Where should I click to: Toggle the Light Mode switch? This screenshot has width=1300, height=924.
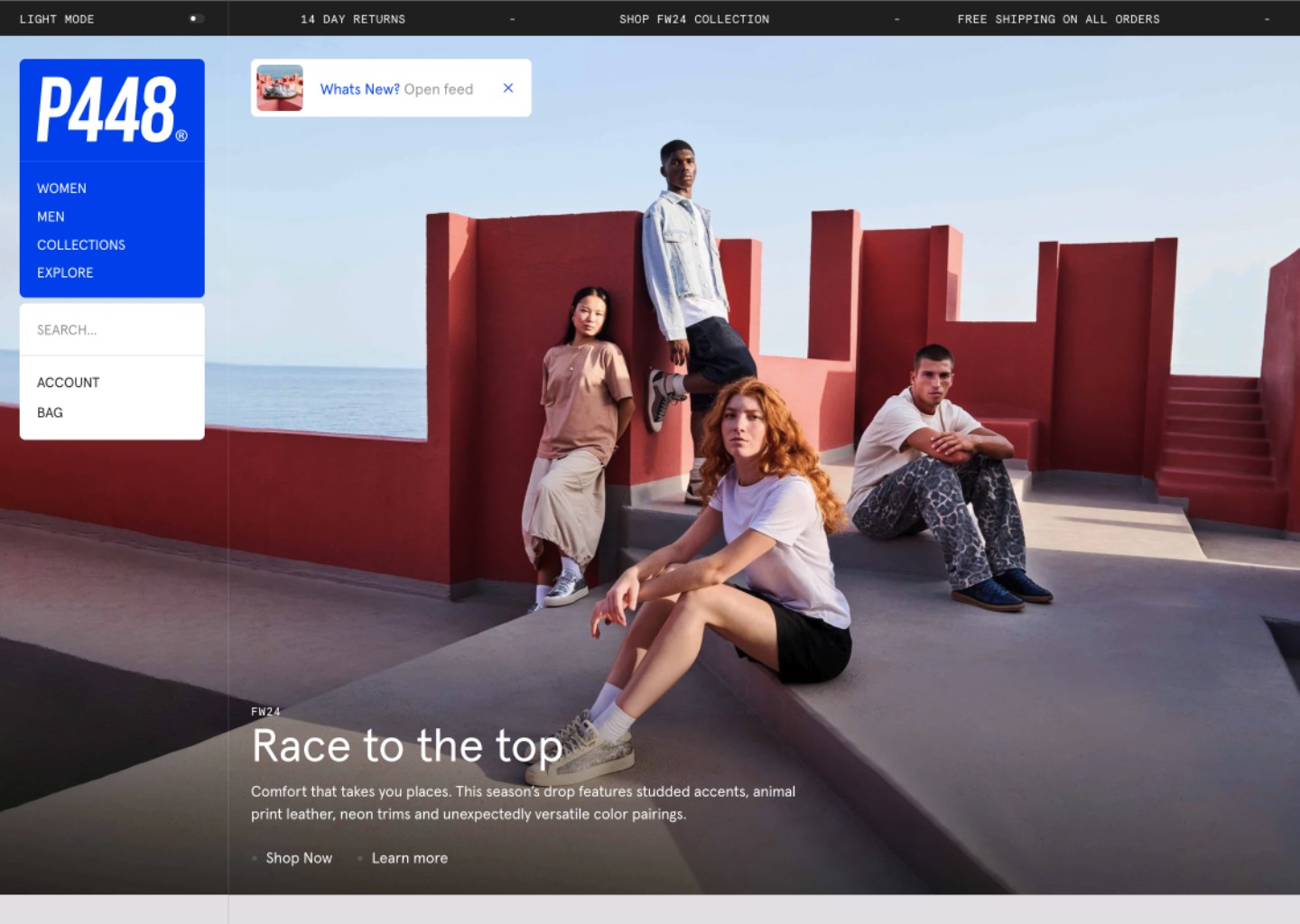pos(196,19)
